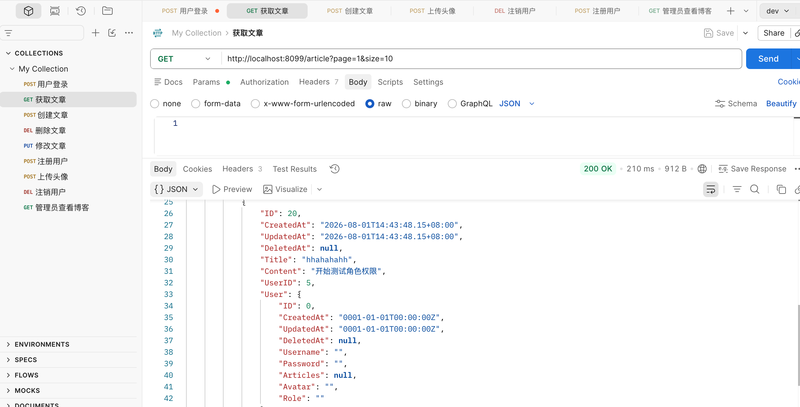
Task: Open the dev environment dropdown
Action: pyautogui.click(x=778, y=11)
